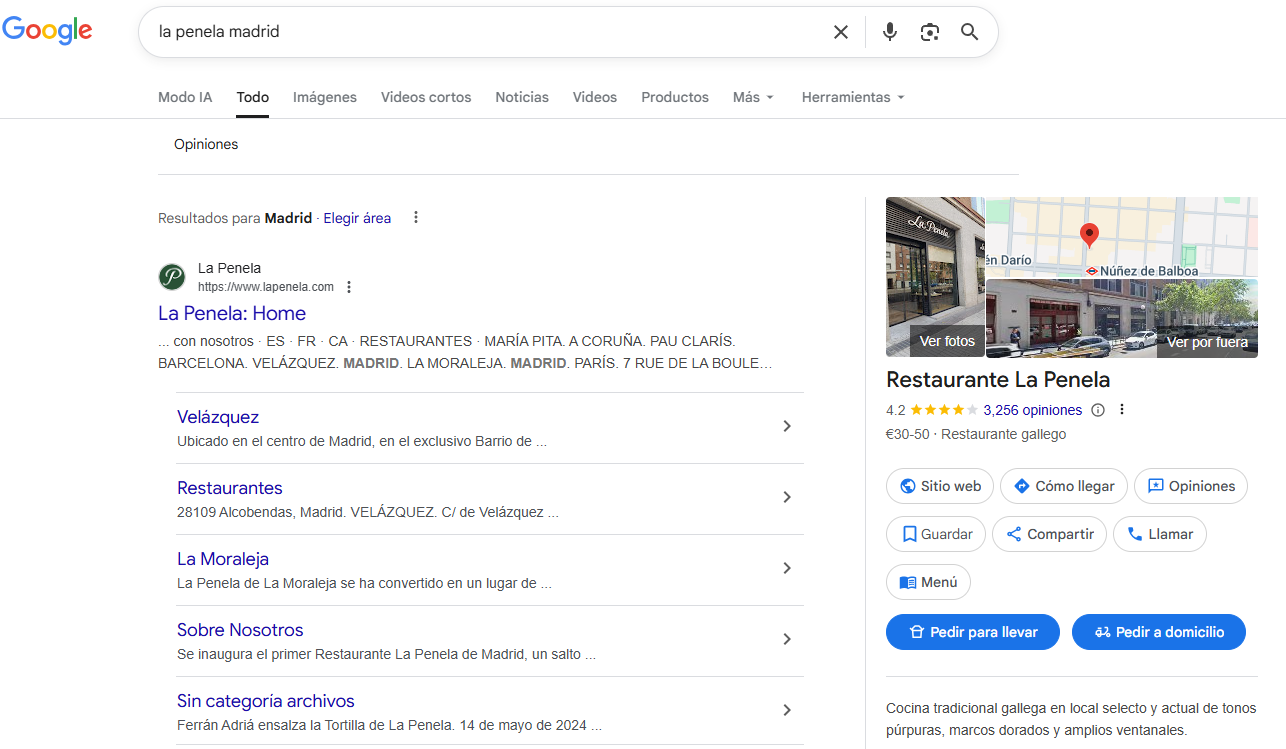Click https://www.lapenela.com URL text
The height and width of the screenshot is (749, 1286).
pos(266,287)
